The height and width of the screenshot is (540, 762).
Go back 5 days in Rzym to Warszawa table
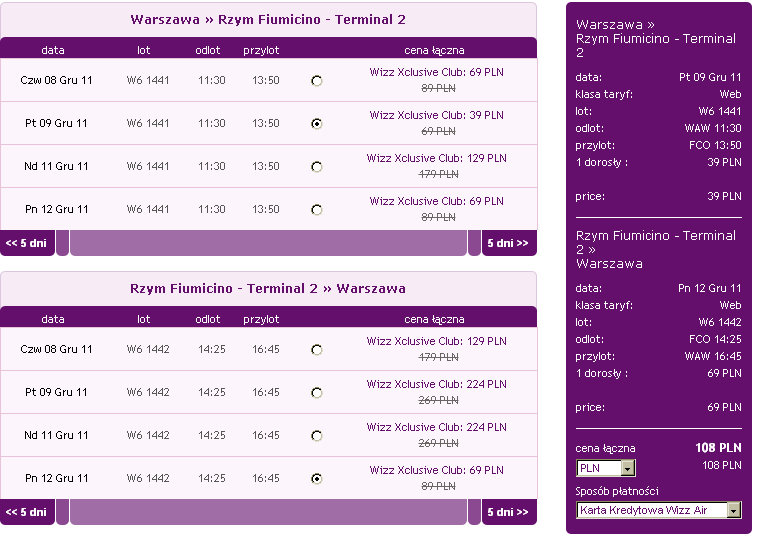(x=27, y=512)
